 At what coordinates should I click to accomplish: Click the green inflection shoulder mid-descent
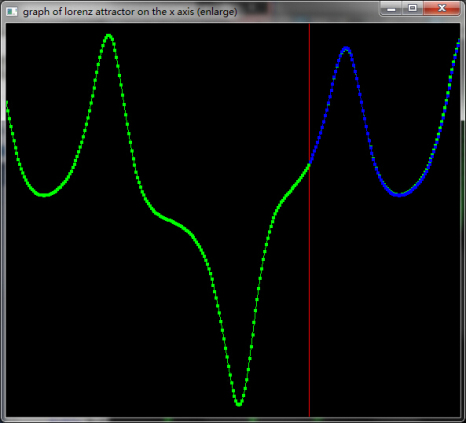[170, 220]
